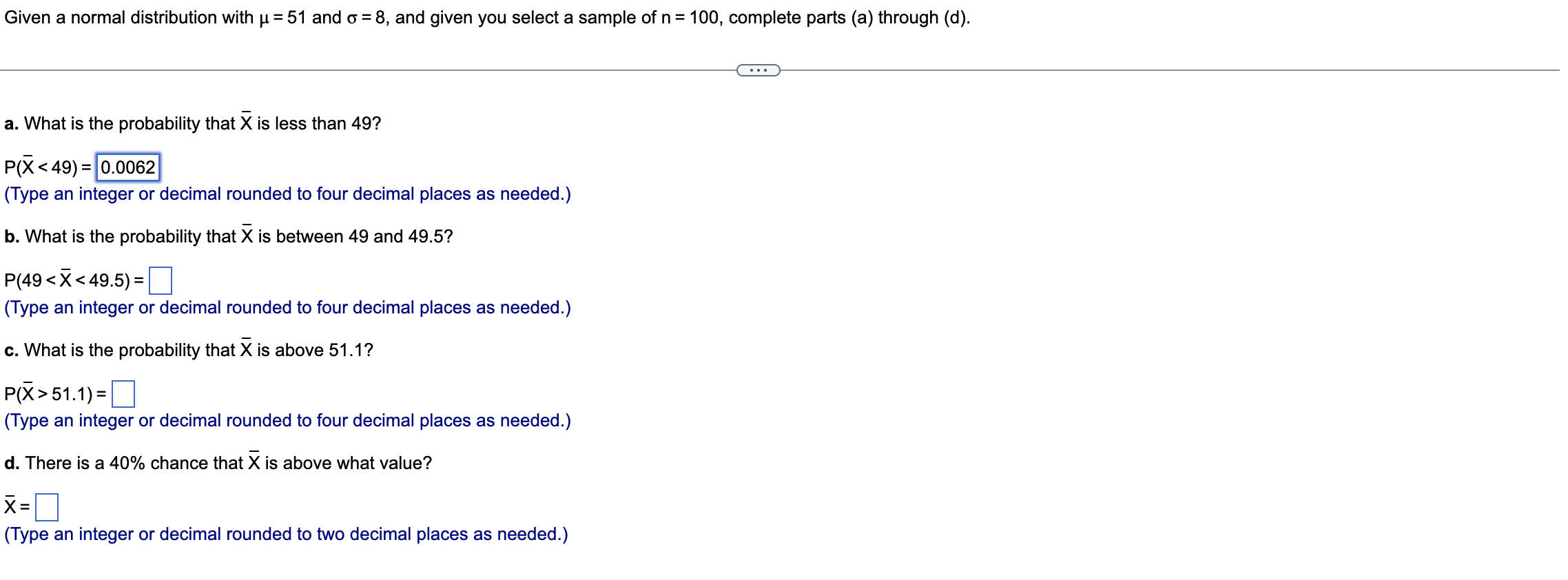Select part b question text
This screenshot has height=580, width=1568.
pos(227,236)
